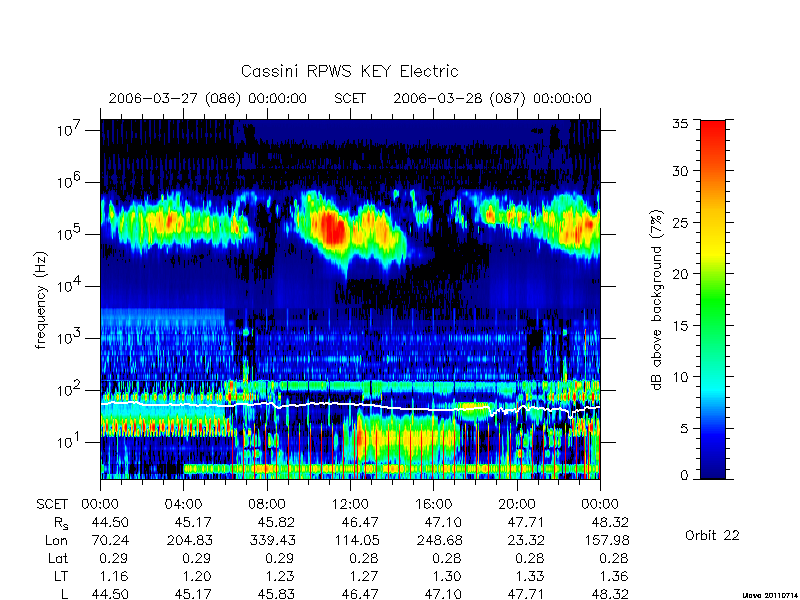Click the Lon value 114.05
This screenshot has height=600, width=800.
[x=357, y=540]
